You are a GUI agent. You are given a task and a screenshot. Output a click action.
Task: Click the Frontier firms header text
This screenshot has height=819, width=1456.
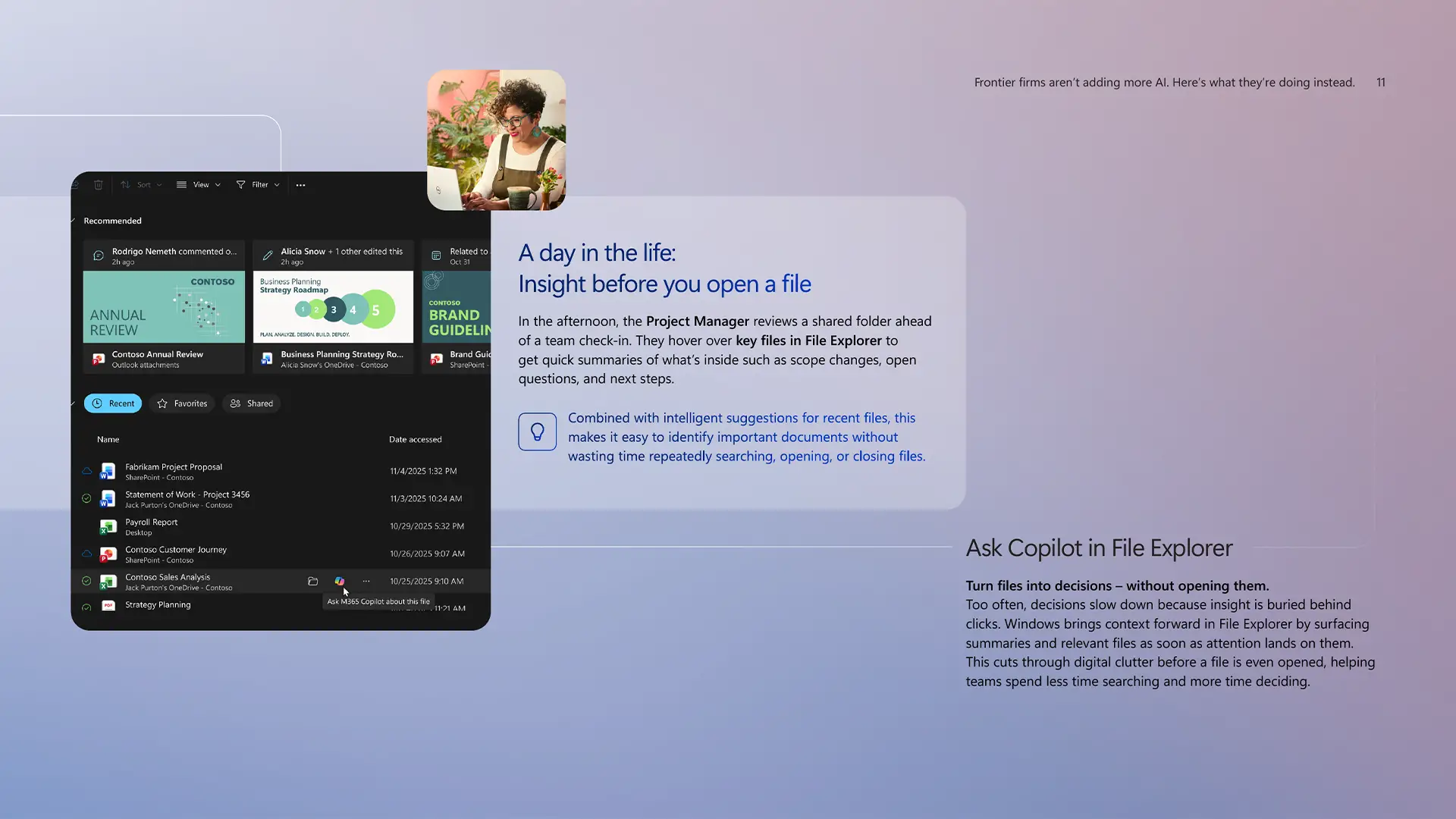pyautogui.click(x=1164, y=83)
